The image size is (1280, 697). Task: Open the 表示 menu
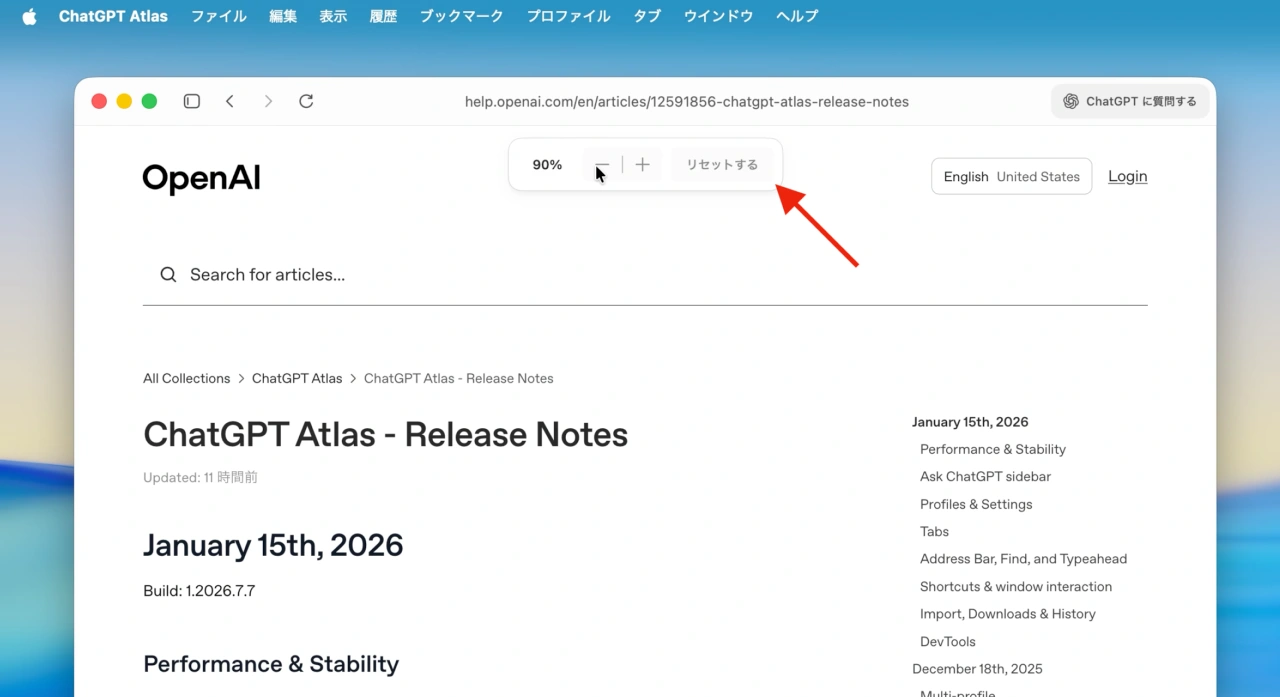333,15
